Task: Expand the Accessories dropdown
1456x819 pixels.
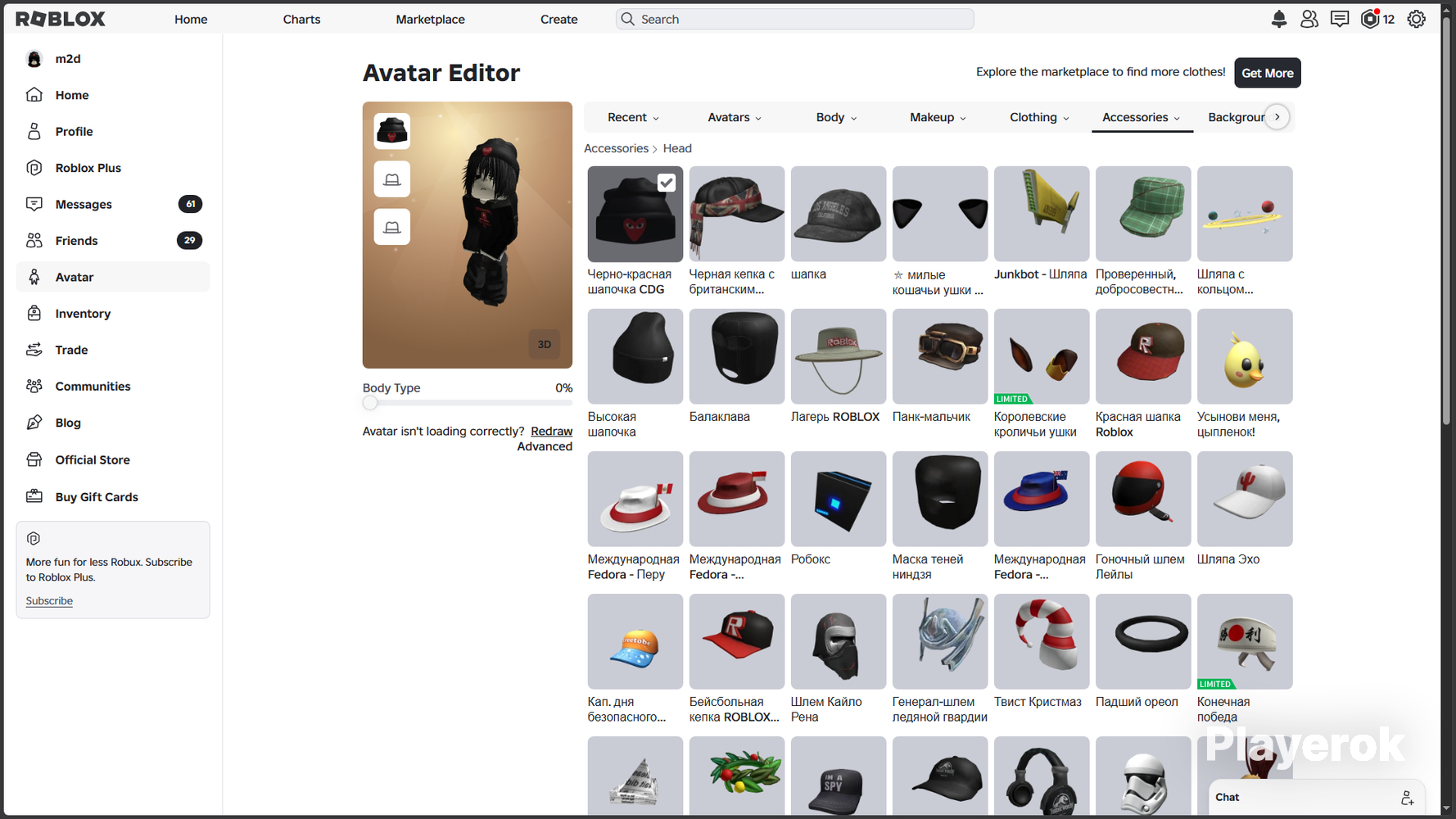Action: (x=1142, y=117)
